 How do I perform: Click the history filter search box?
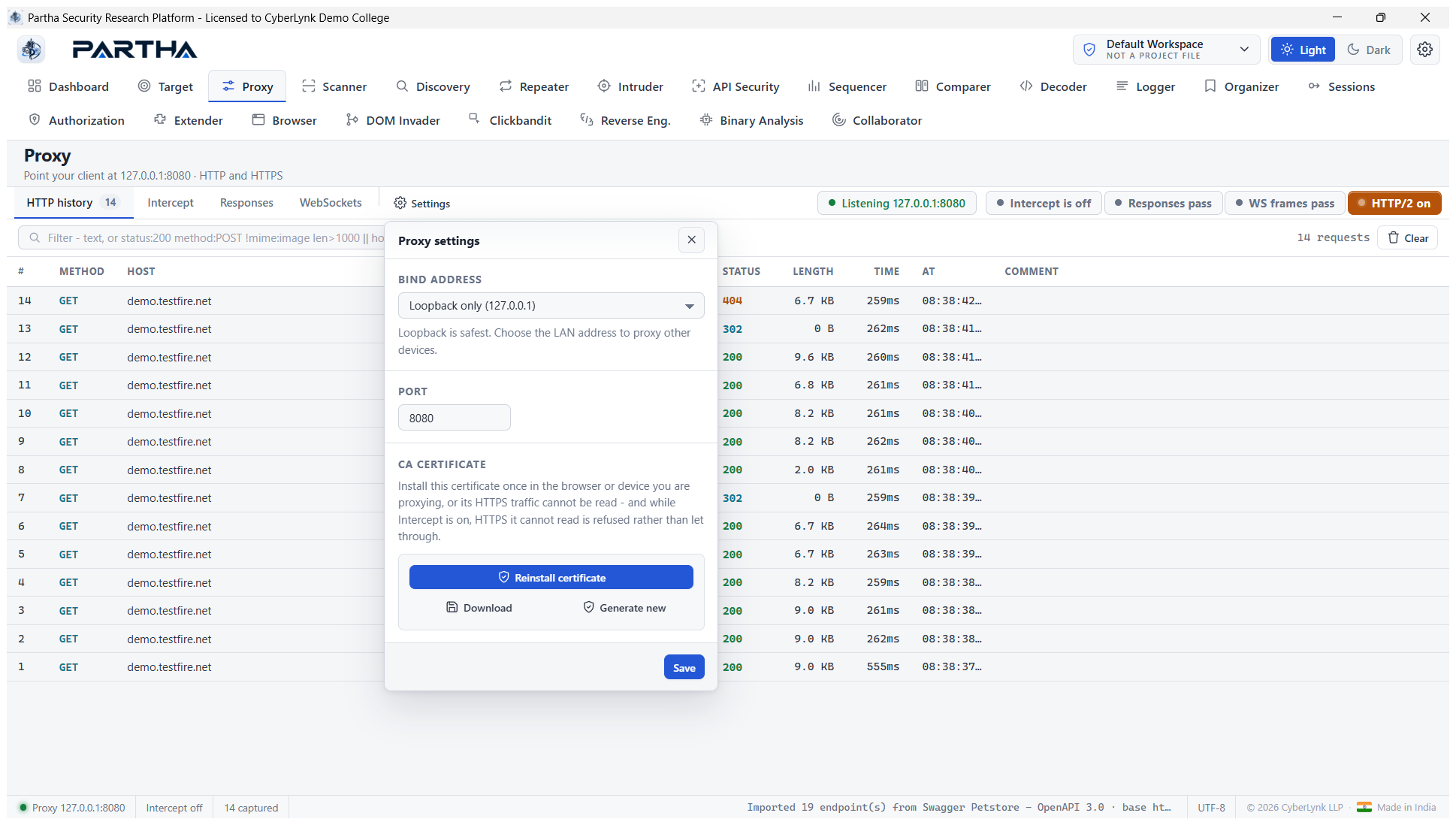point(201,237)
